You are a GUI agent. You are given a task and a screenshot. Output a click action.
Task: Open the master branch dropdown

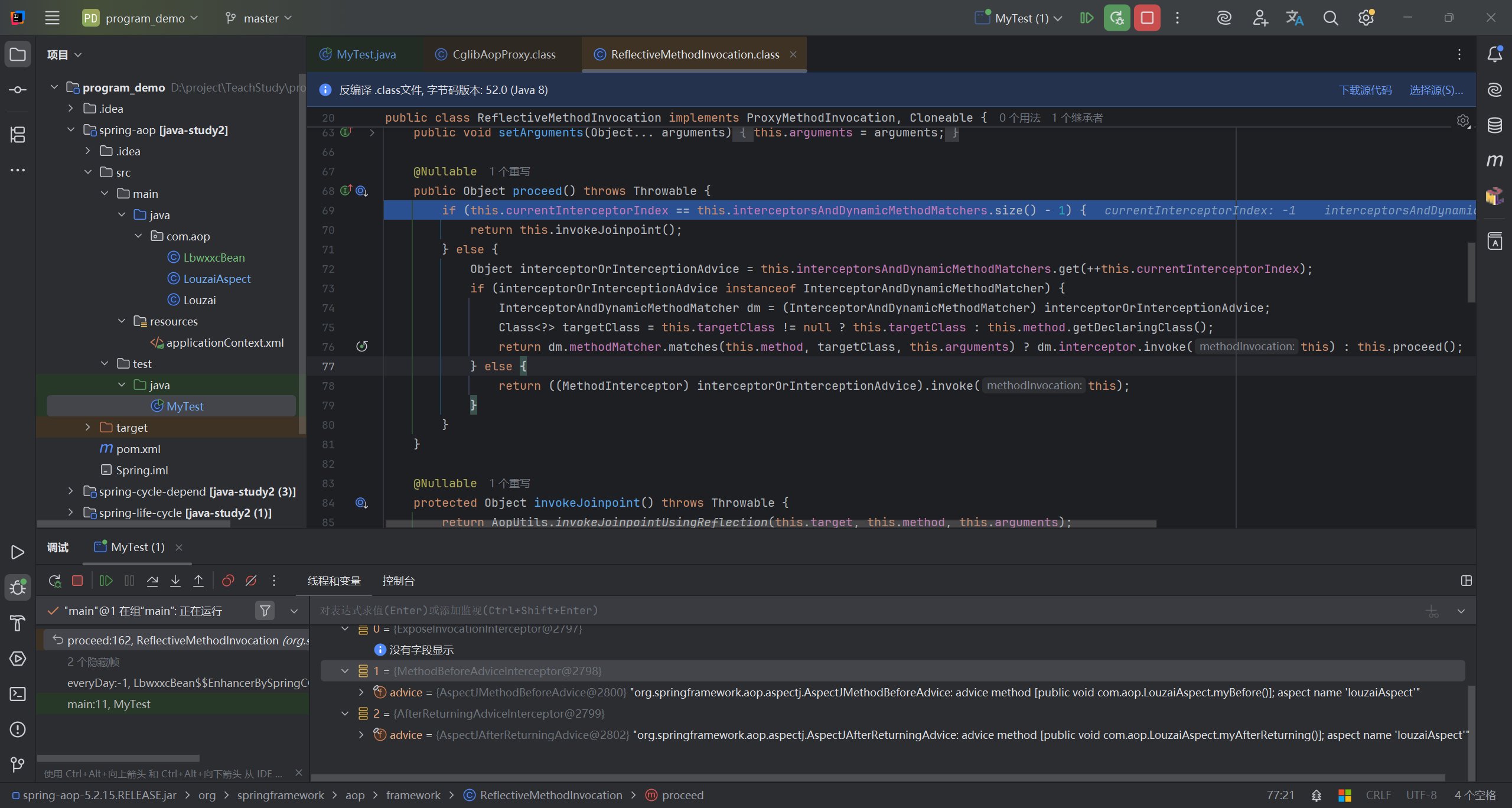click(x=259, y=18)
